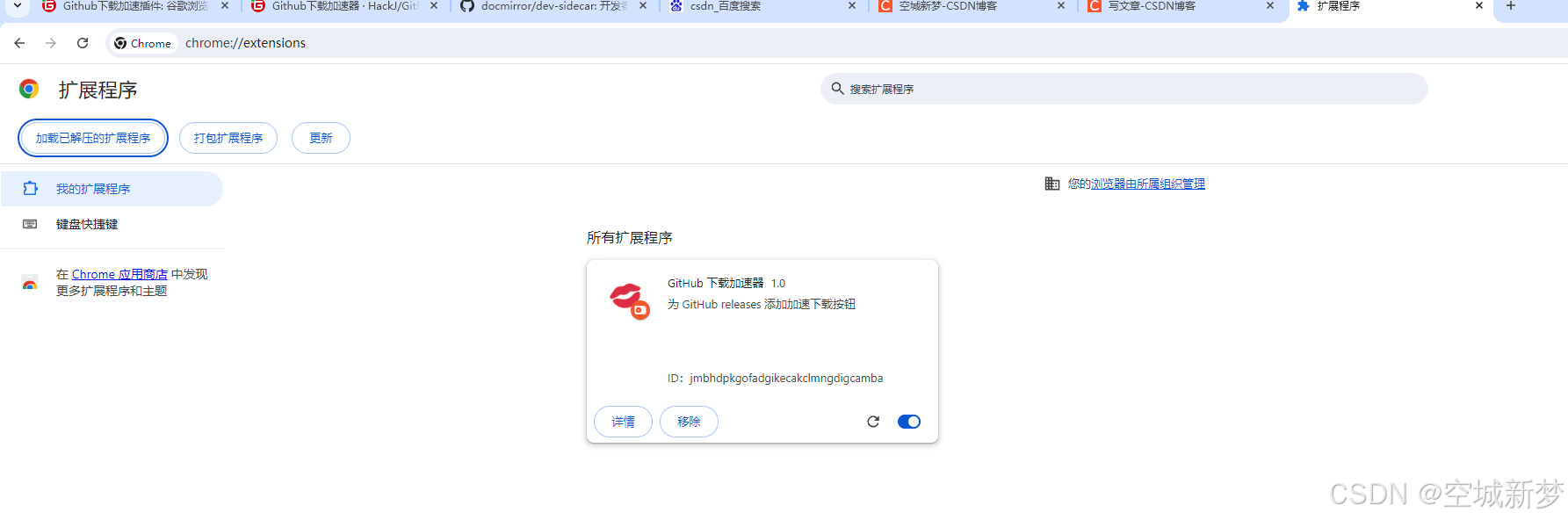Click the puzzle favicon on 扩展程序 tab
The image size is (1568, 520).
(x=1304, y=5)
